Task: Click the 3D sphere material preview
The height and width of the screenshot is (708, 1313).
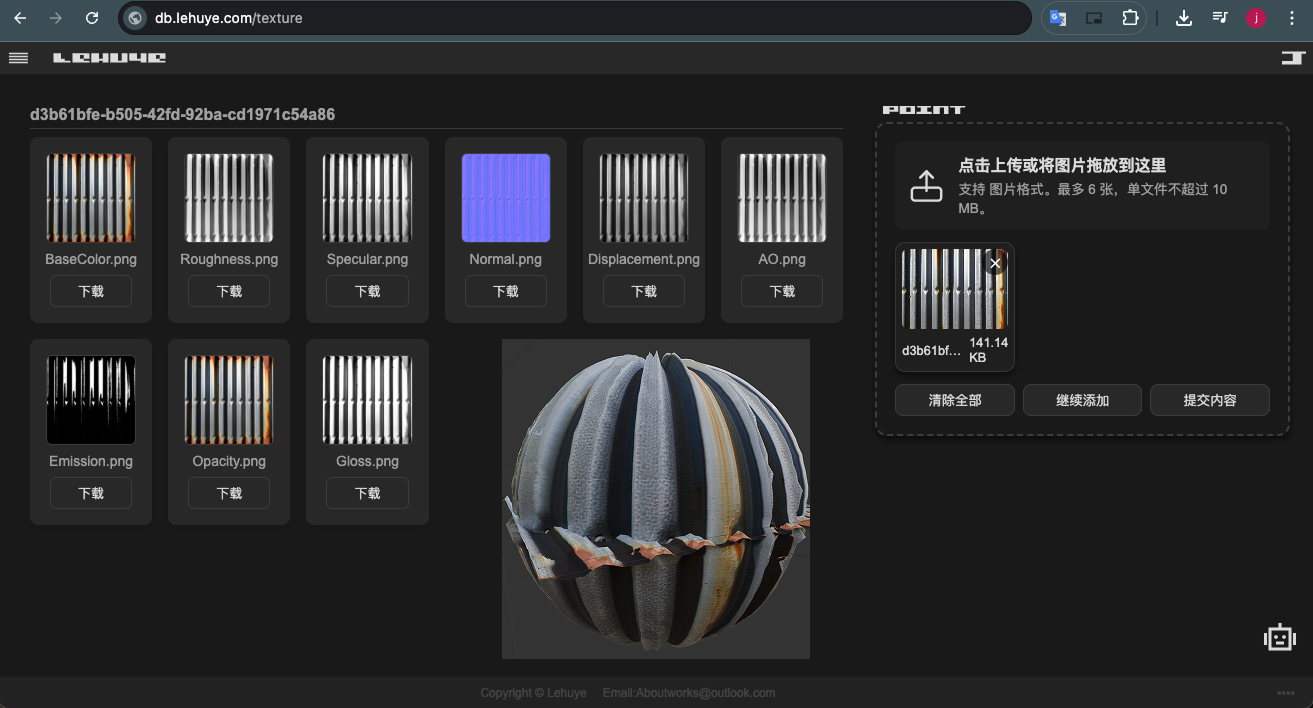Action: (x=656, y=498)
